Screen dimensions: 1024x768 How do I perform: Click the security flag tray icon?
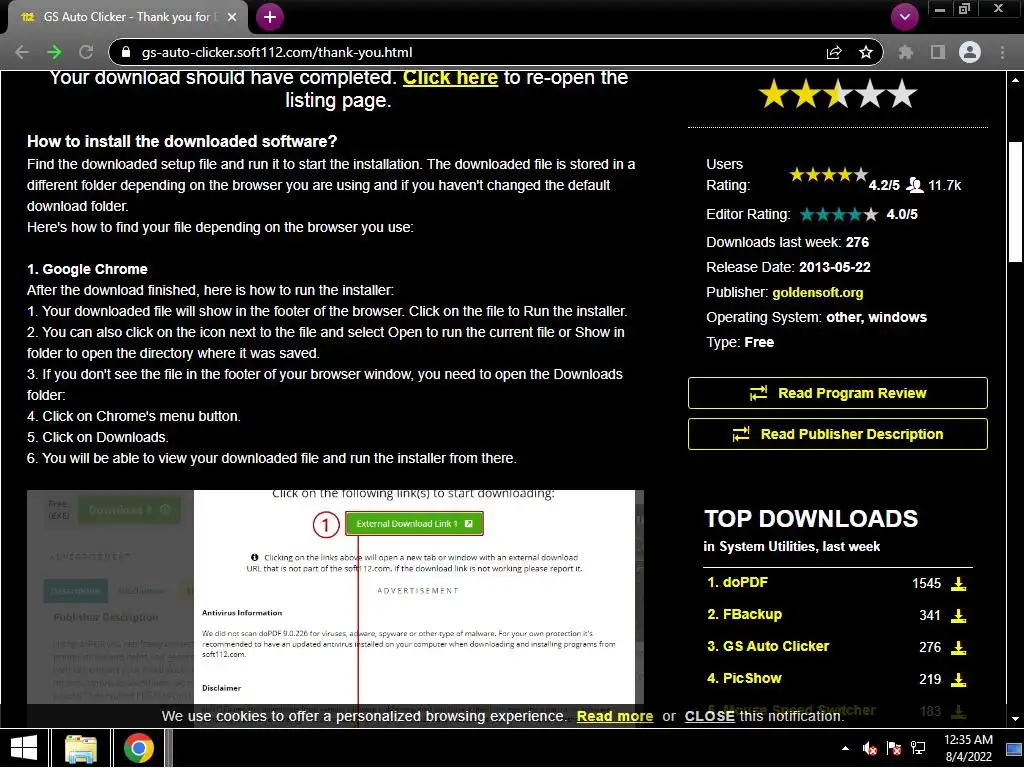pos(894,748)
